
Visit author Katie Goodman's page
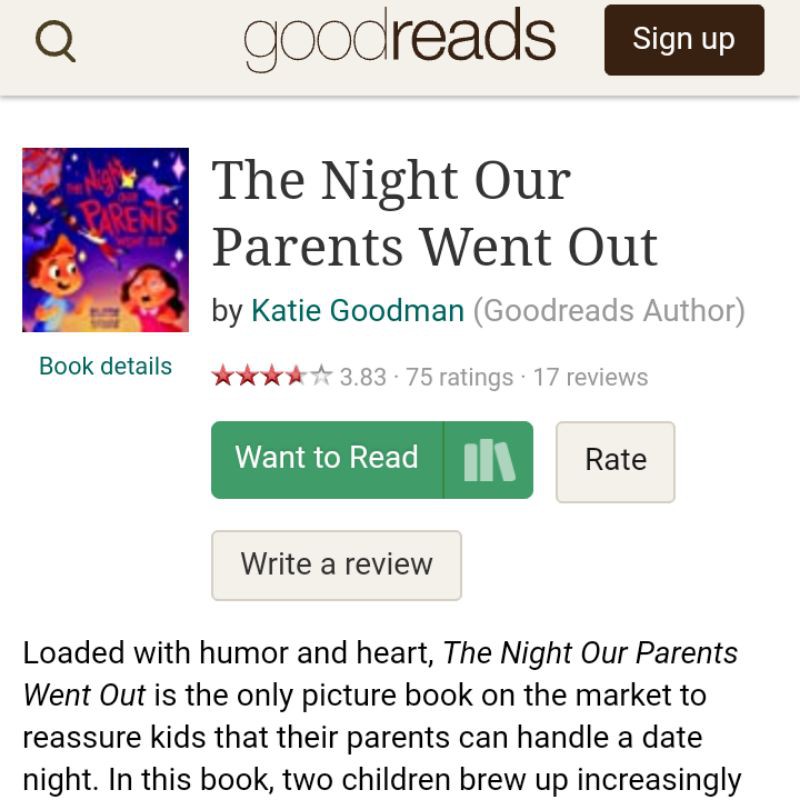[x=357, y=311]
